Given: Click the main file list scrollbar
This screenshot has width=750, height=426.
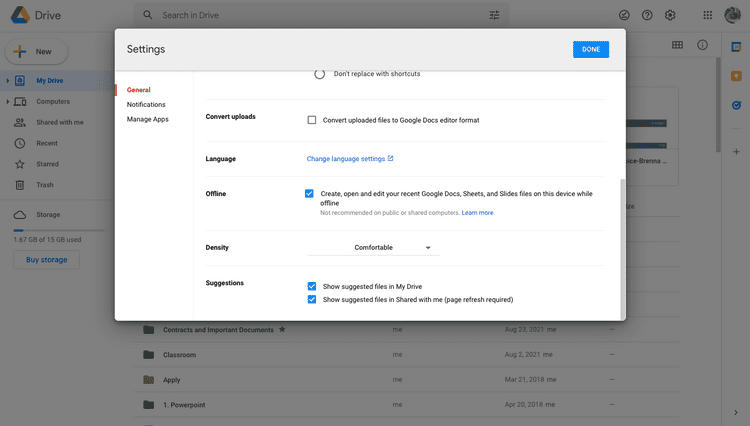Looking at the screenshot, I should 718,105.
